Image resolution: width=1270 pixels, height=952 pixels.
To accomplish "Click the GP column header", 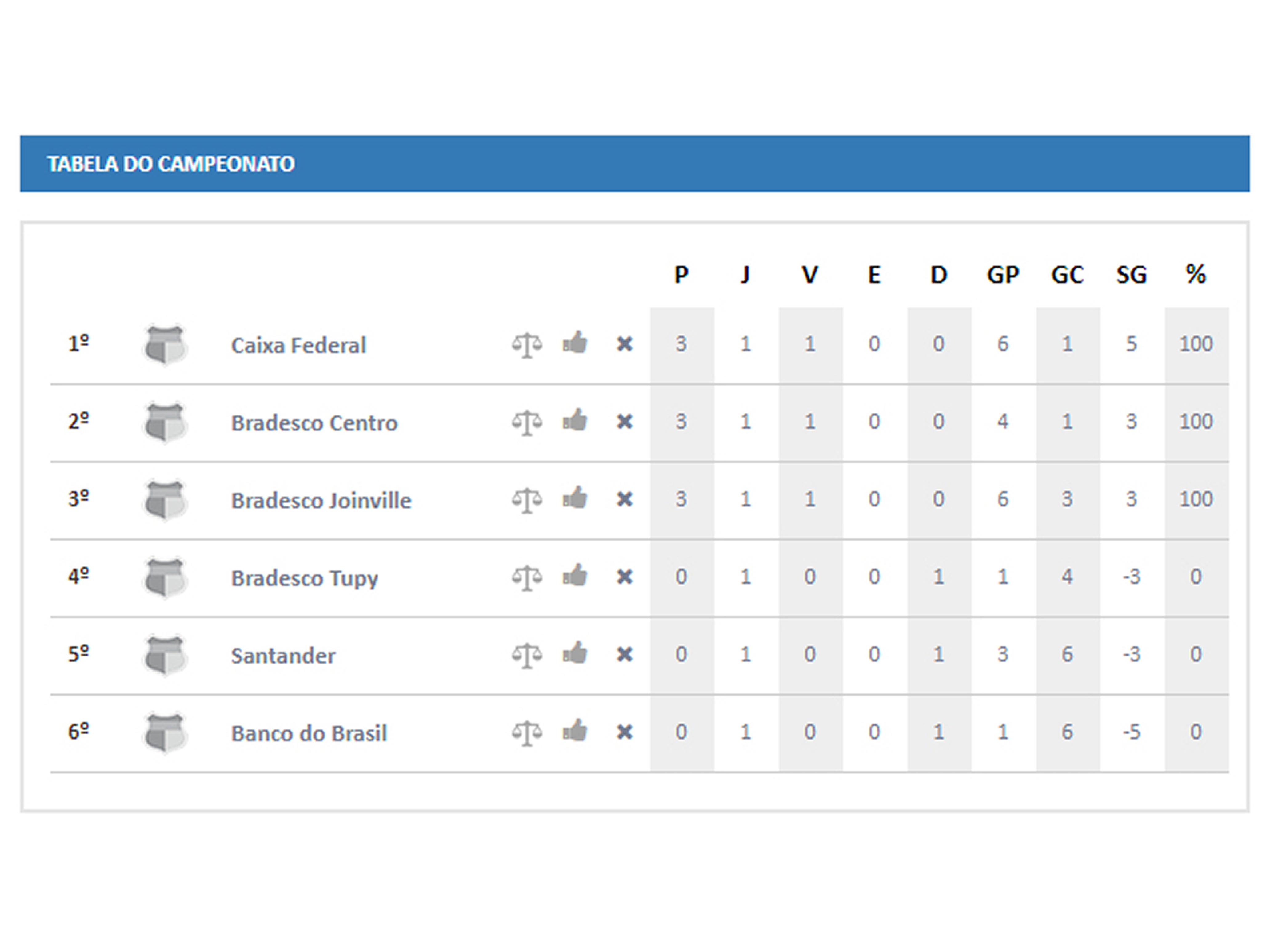I will [x=1002, y=275].
